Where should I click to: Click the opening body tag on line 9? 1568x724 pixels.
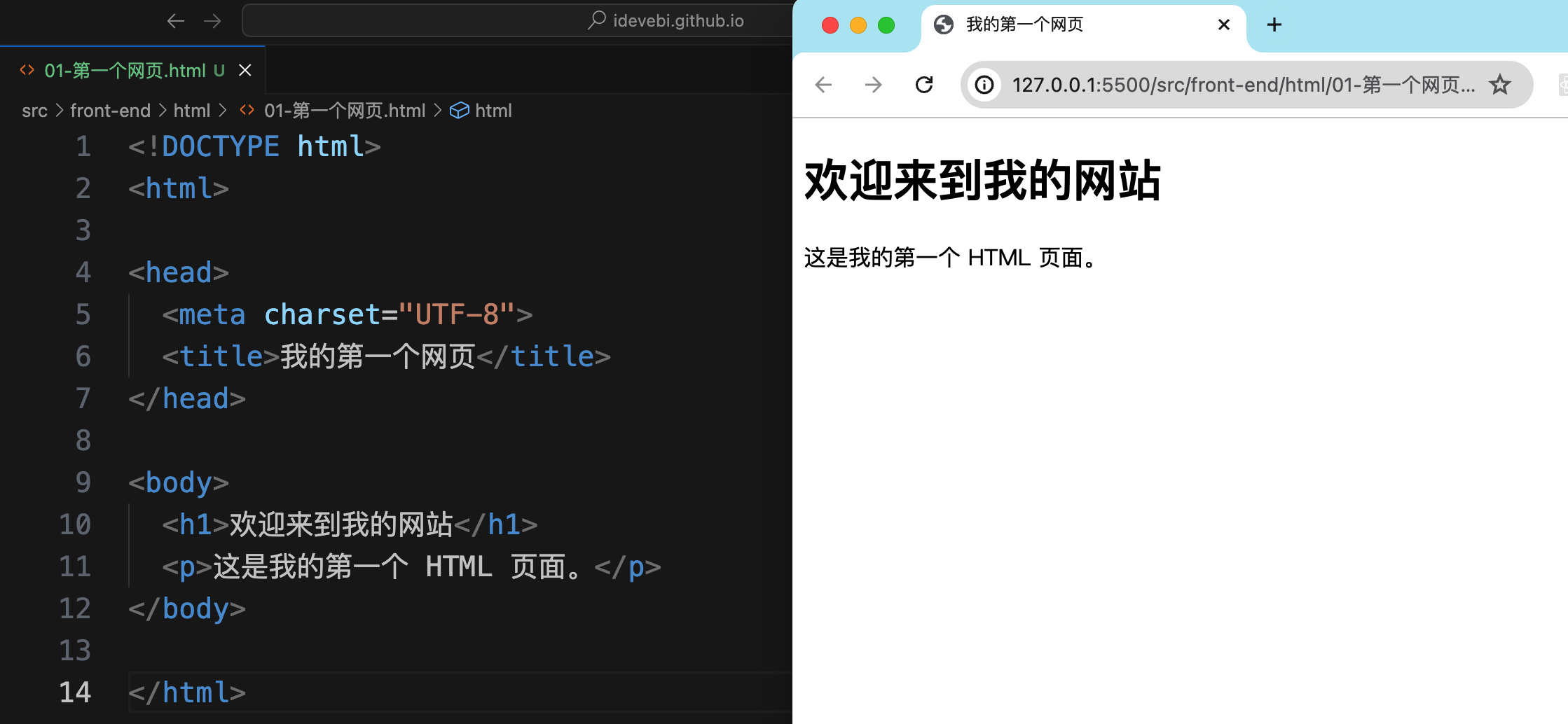pos(179,482)
